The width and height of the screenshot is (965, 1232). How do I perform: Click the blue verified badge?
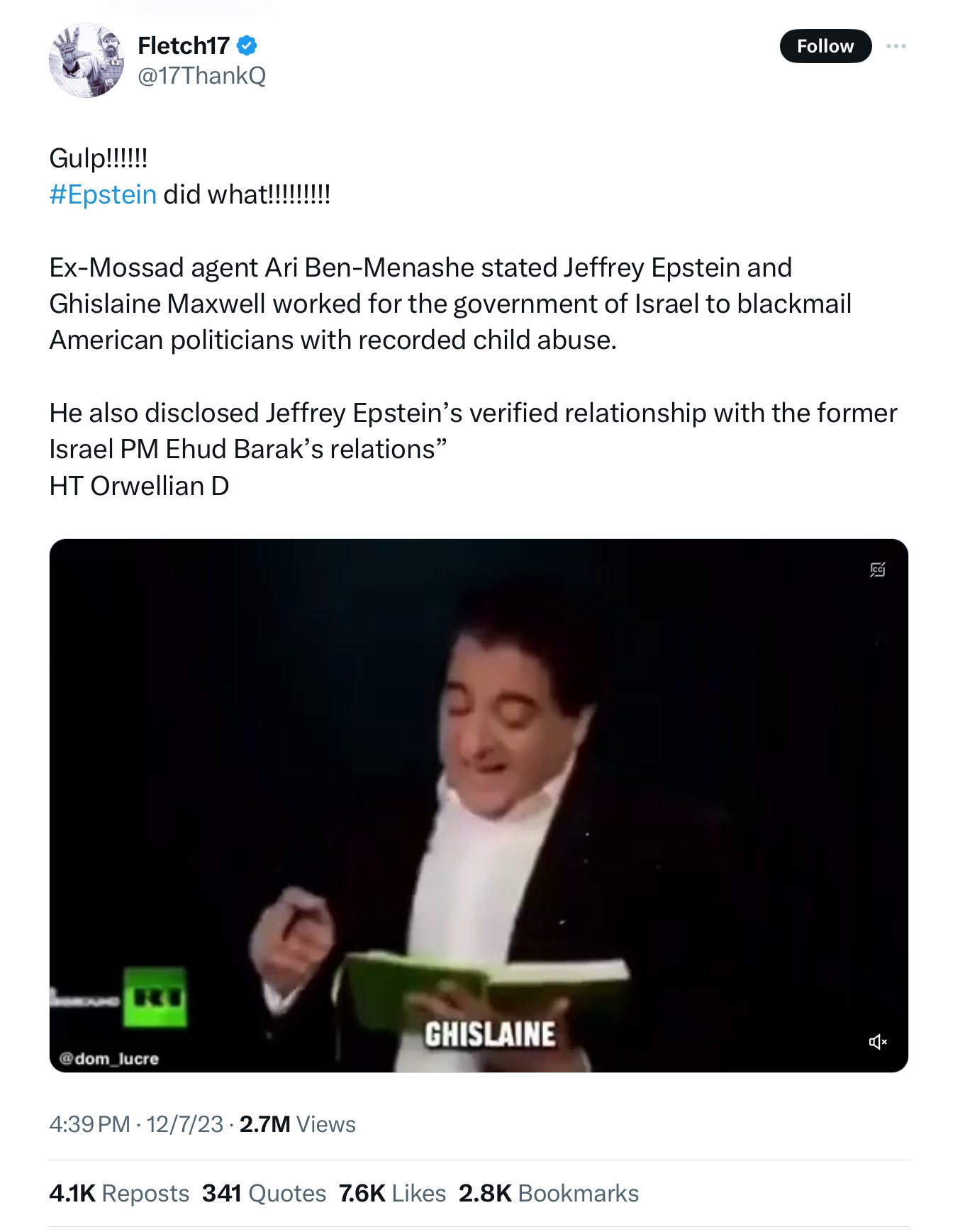[x=246, y=46]
